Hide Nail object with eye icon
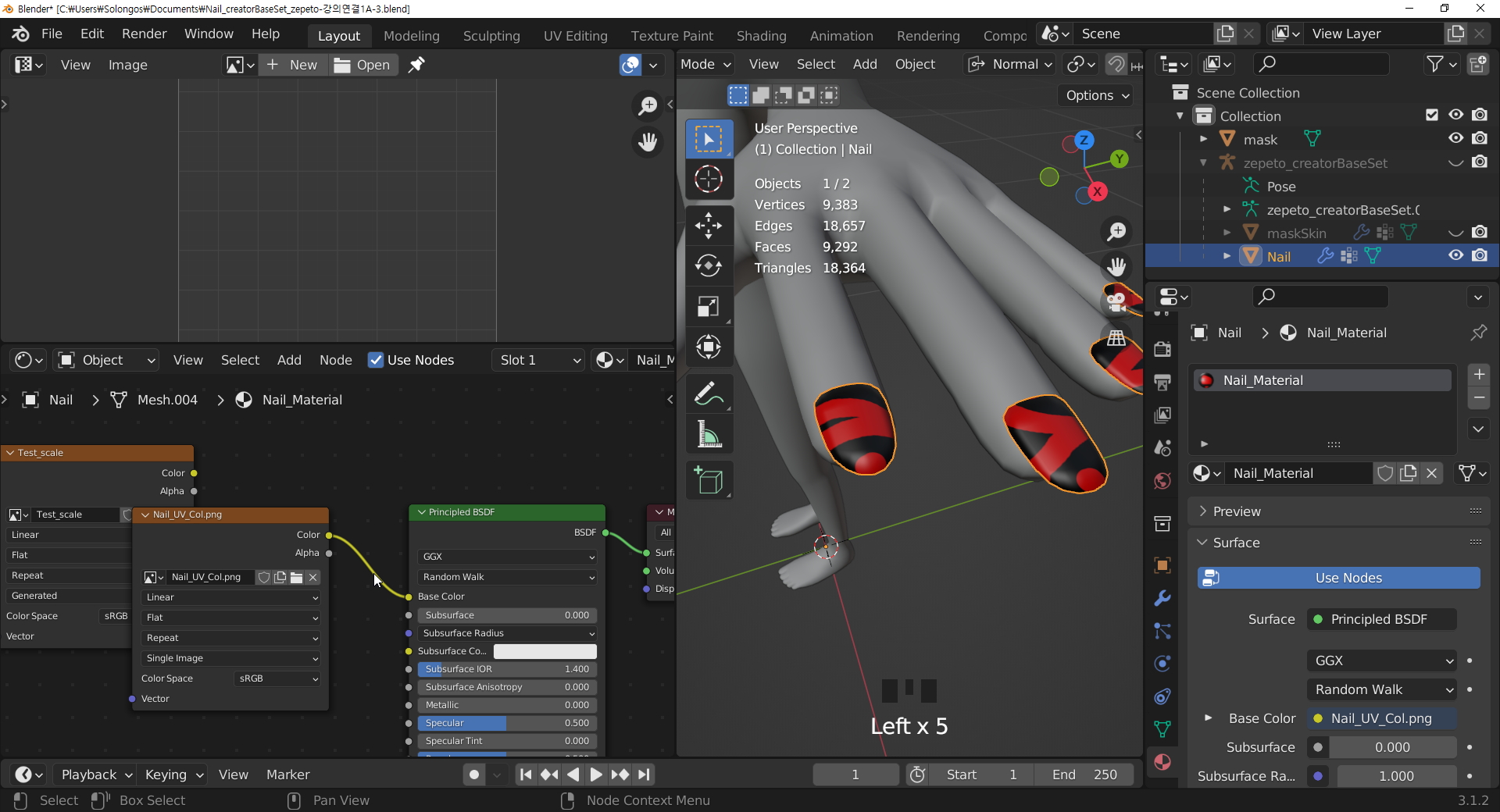Image resolution: width=1500 pixels, height=812 pixels. coord(1455,256)
